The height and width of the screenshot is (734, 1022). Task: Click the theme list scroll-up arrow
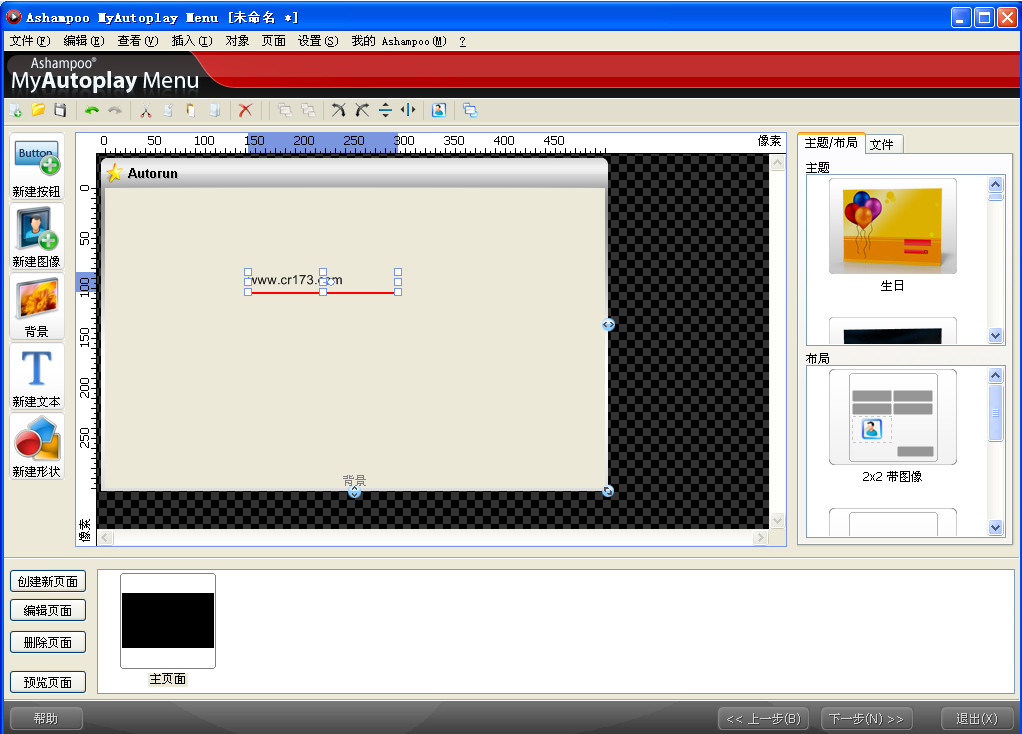(x=995, y=184)
